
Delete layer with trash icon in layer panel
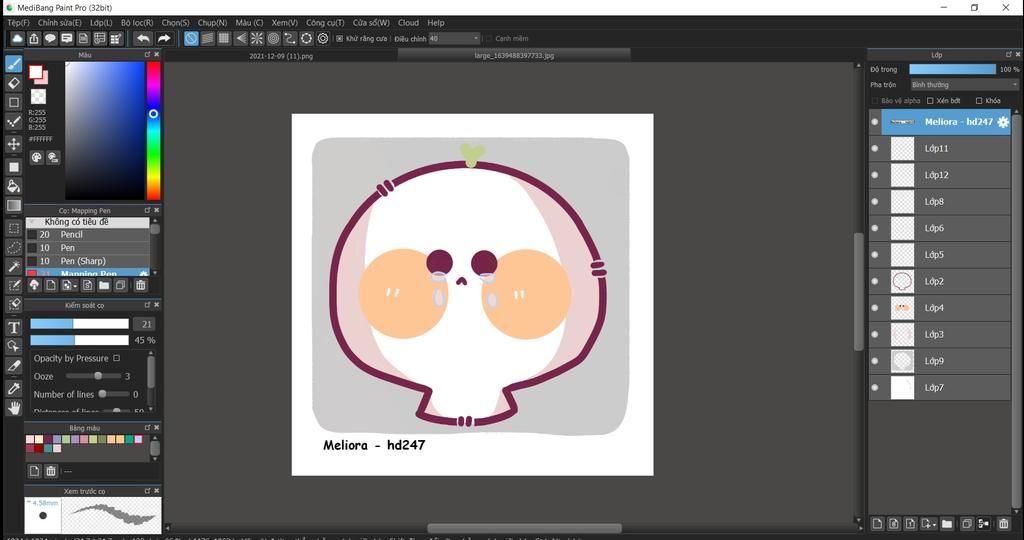pyautogui.click(x=1004, y=524)
